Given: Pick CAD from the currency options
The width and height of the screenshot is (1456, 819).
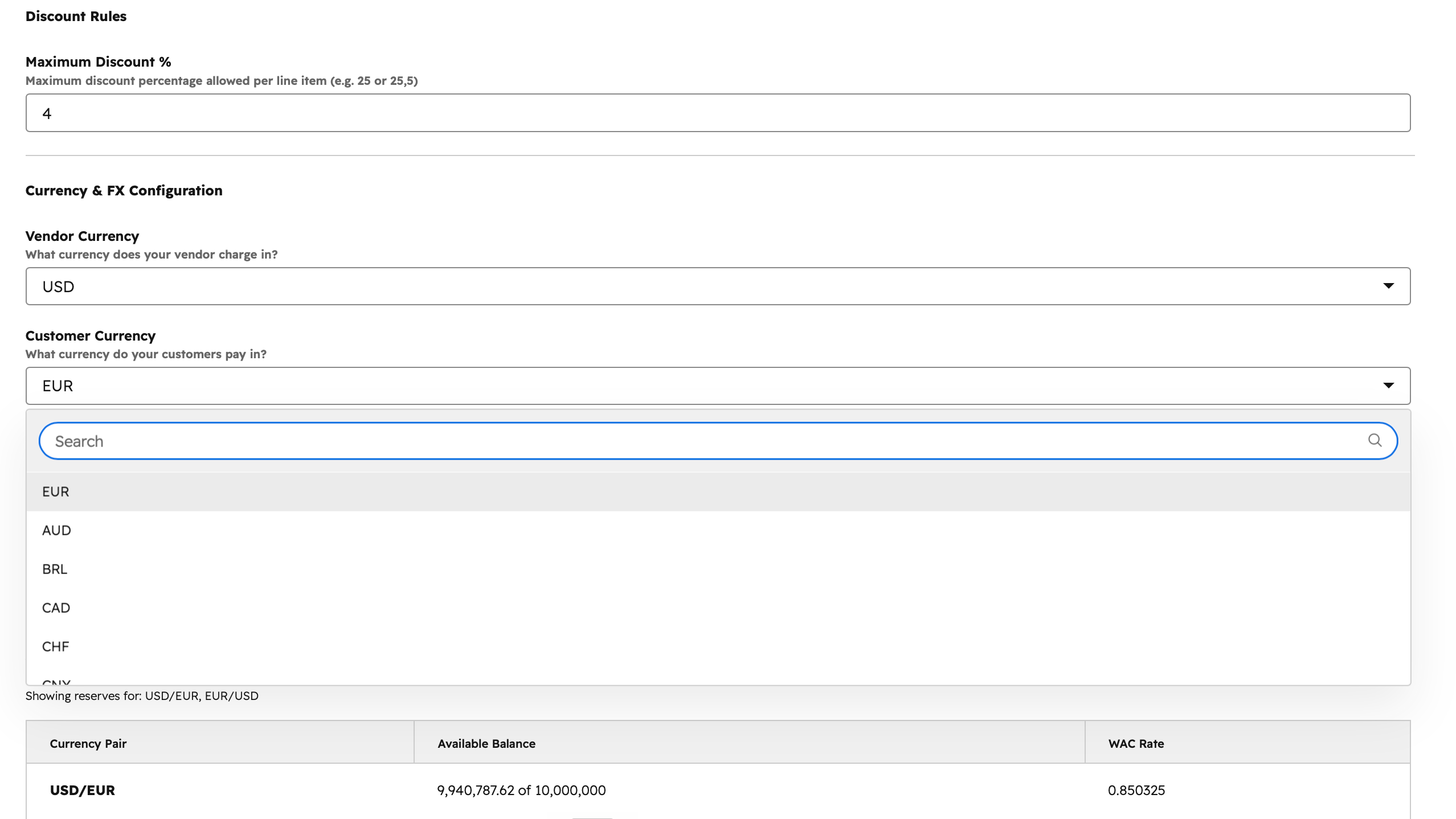Looking at the screenshot, I should [718, 608].
